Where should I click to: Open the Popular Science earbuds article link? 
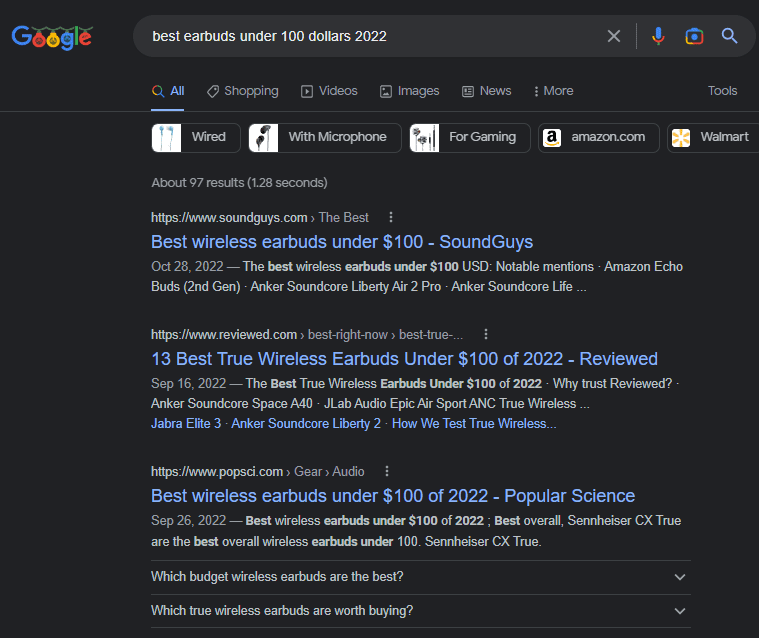pos(393,496)
